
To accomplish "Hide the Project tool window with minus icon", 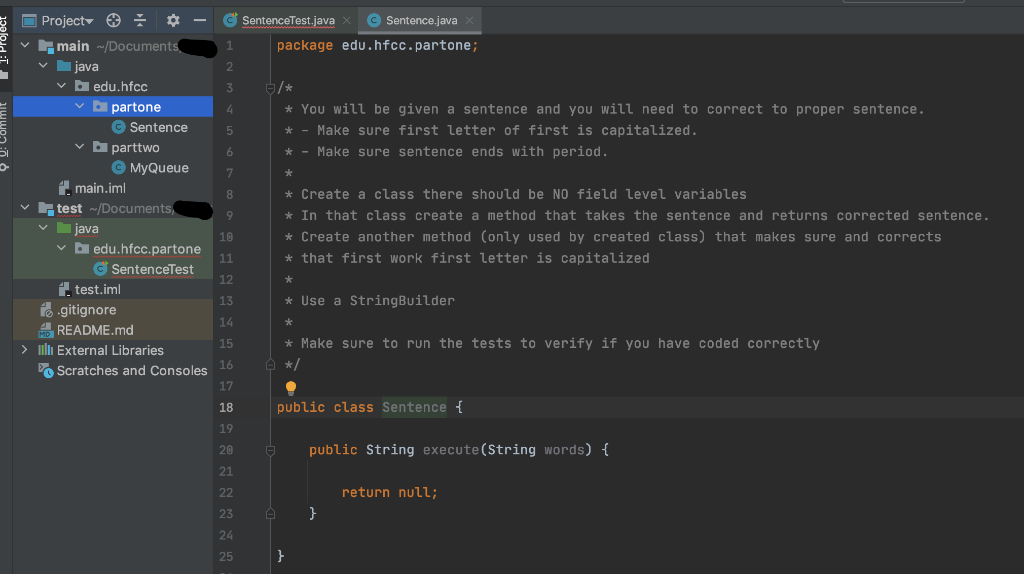I will click(x=200, y=21).
